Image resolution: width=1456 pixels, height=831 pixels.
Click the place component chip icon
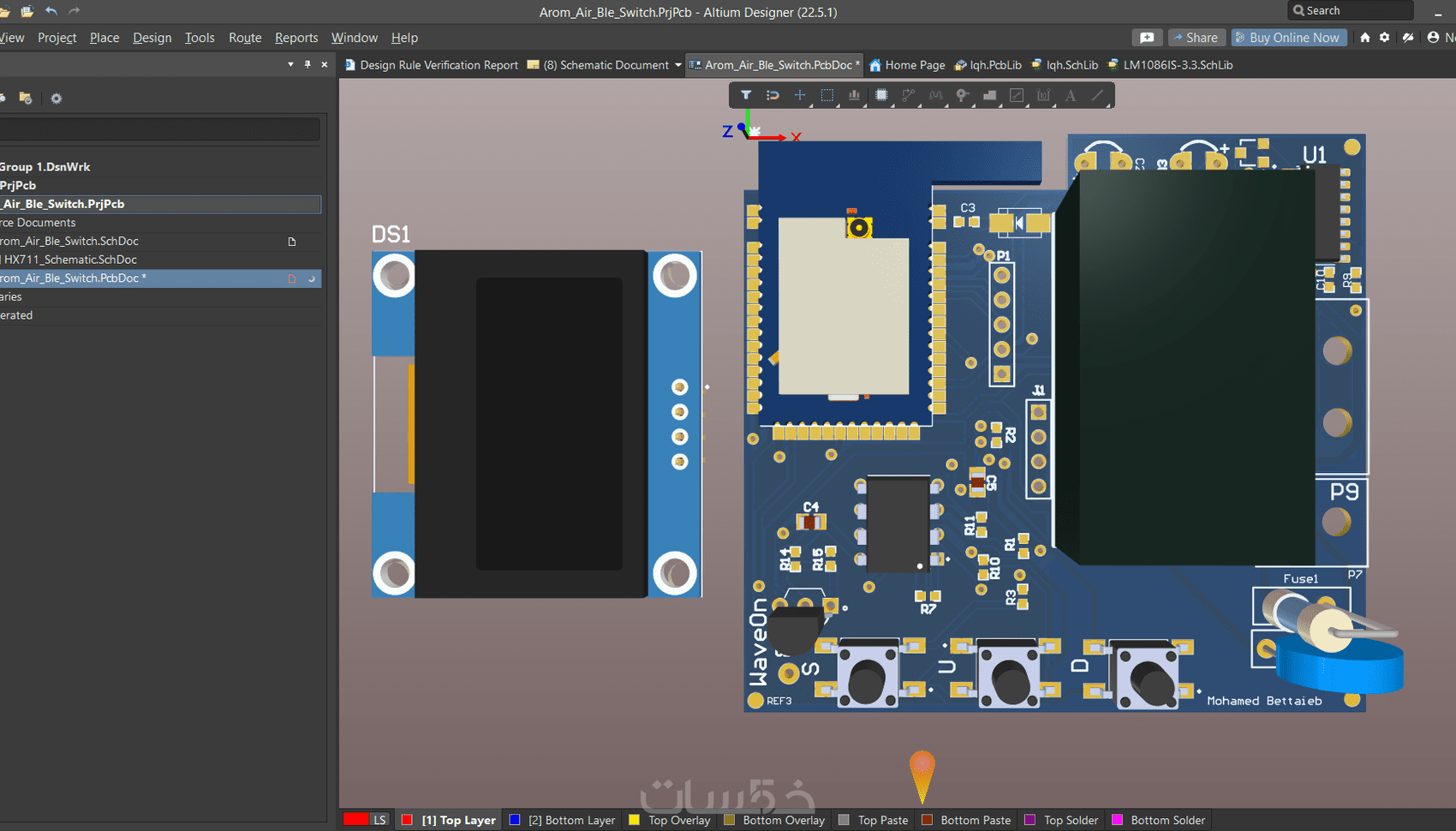pyautogui.click(x=881, y=95)
